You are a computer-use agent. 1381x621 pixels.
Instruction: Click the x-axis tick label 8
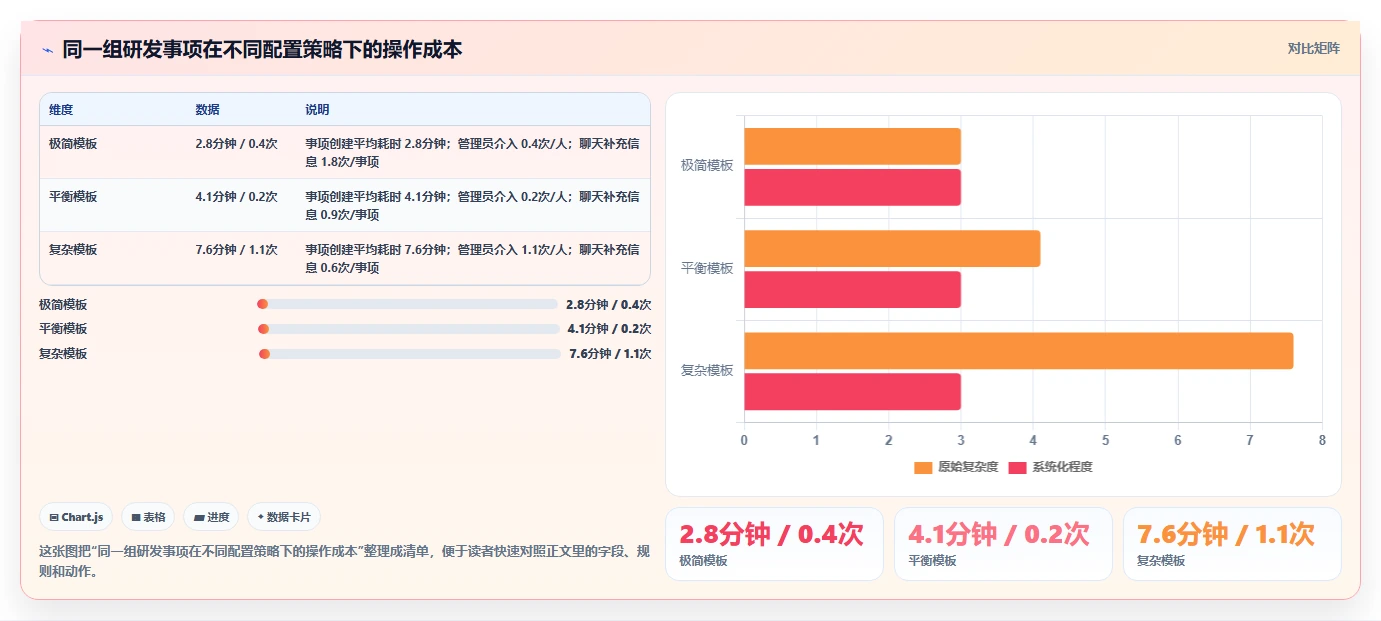pyautogui.click(x=1322, y=441)
